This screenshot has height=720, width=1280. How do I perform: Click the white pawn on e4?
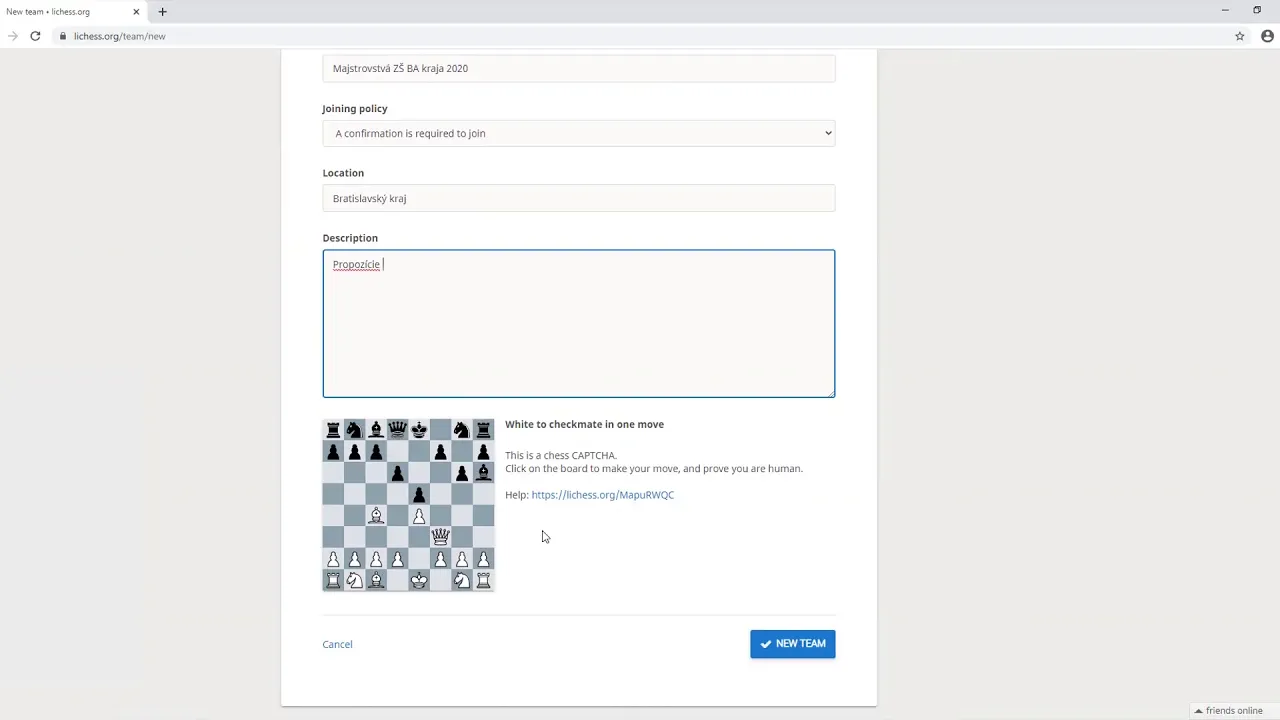coord(419,516)
